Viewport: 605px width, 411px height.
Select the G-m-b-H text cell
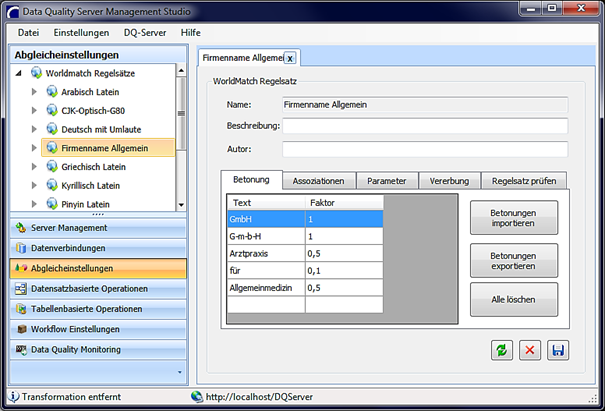point(266,236)
